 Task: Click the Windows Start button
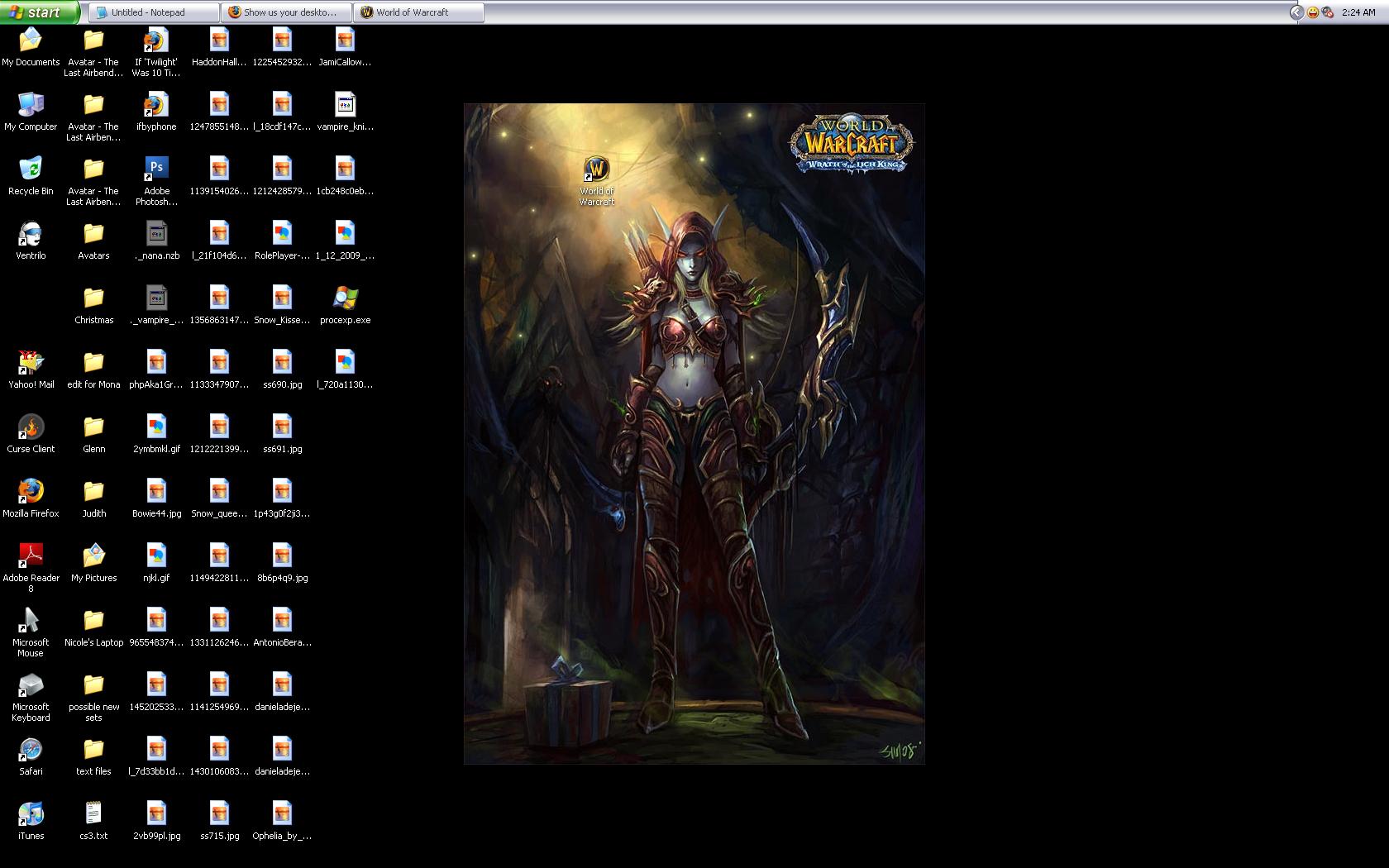40,12
